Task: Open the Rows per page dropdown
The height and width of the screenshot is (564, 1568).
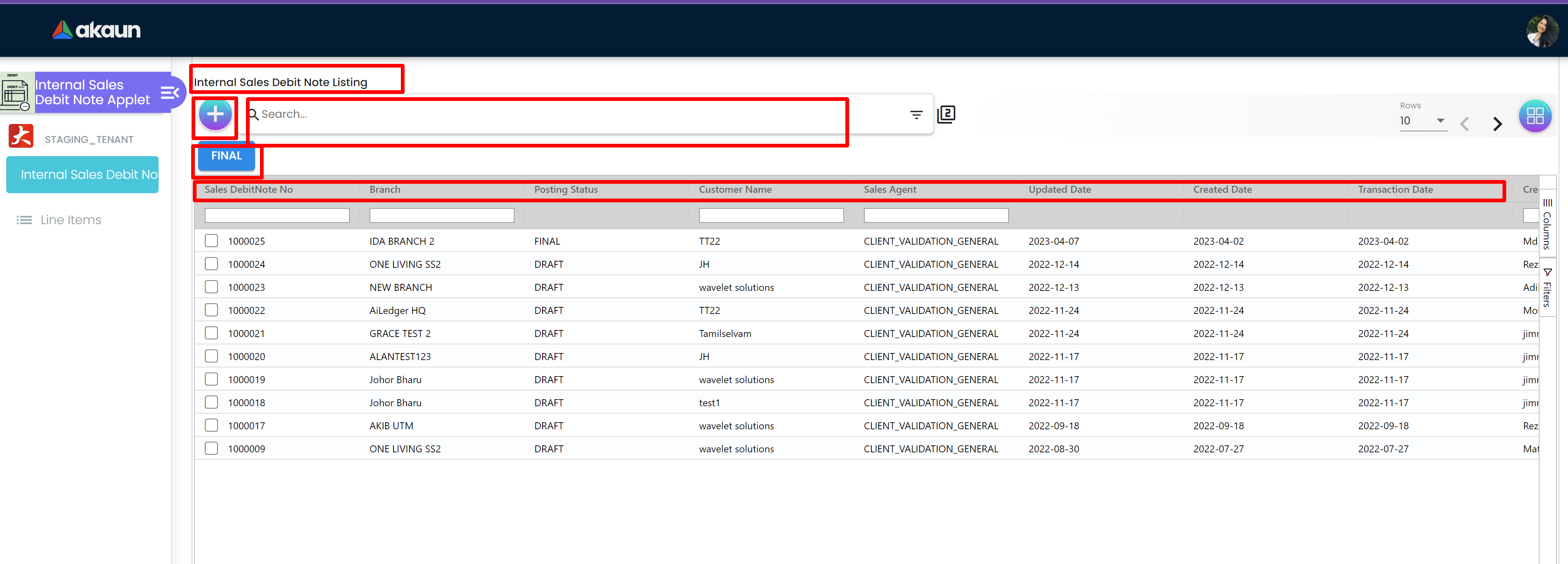Action: coord(1423,121)
